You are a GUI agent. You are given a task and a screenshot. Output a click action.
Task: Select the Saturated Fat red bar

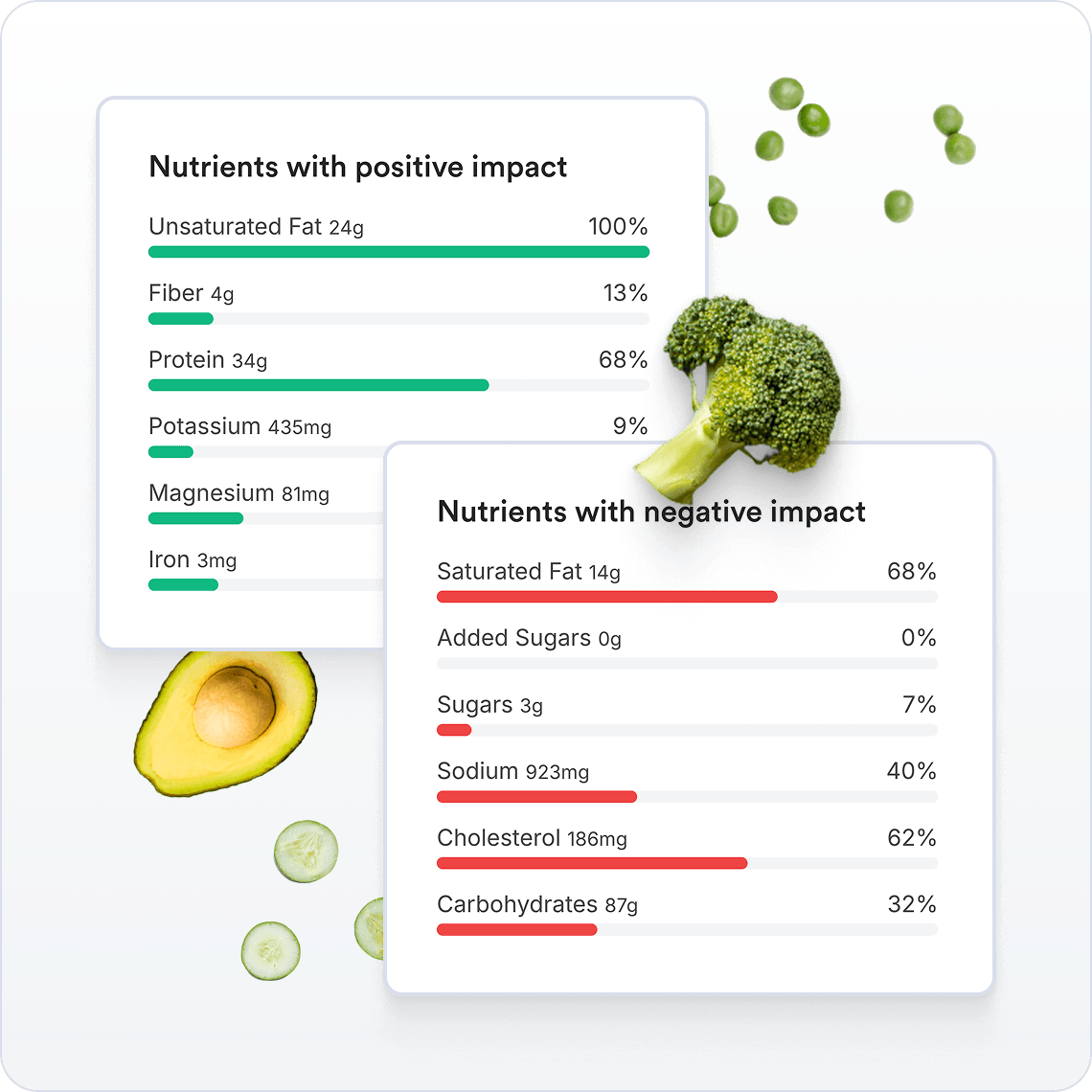pos(606,597)
